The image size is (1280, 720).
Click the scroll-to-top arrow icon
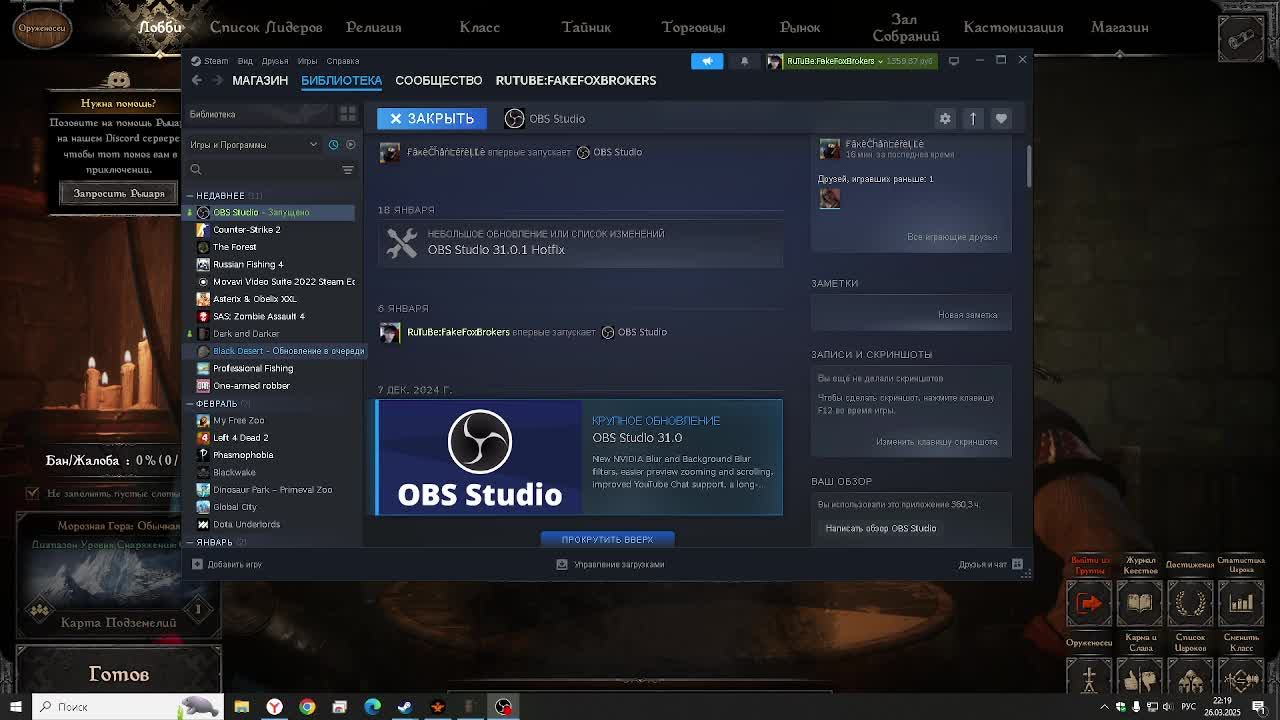(x=973, y=118)
